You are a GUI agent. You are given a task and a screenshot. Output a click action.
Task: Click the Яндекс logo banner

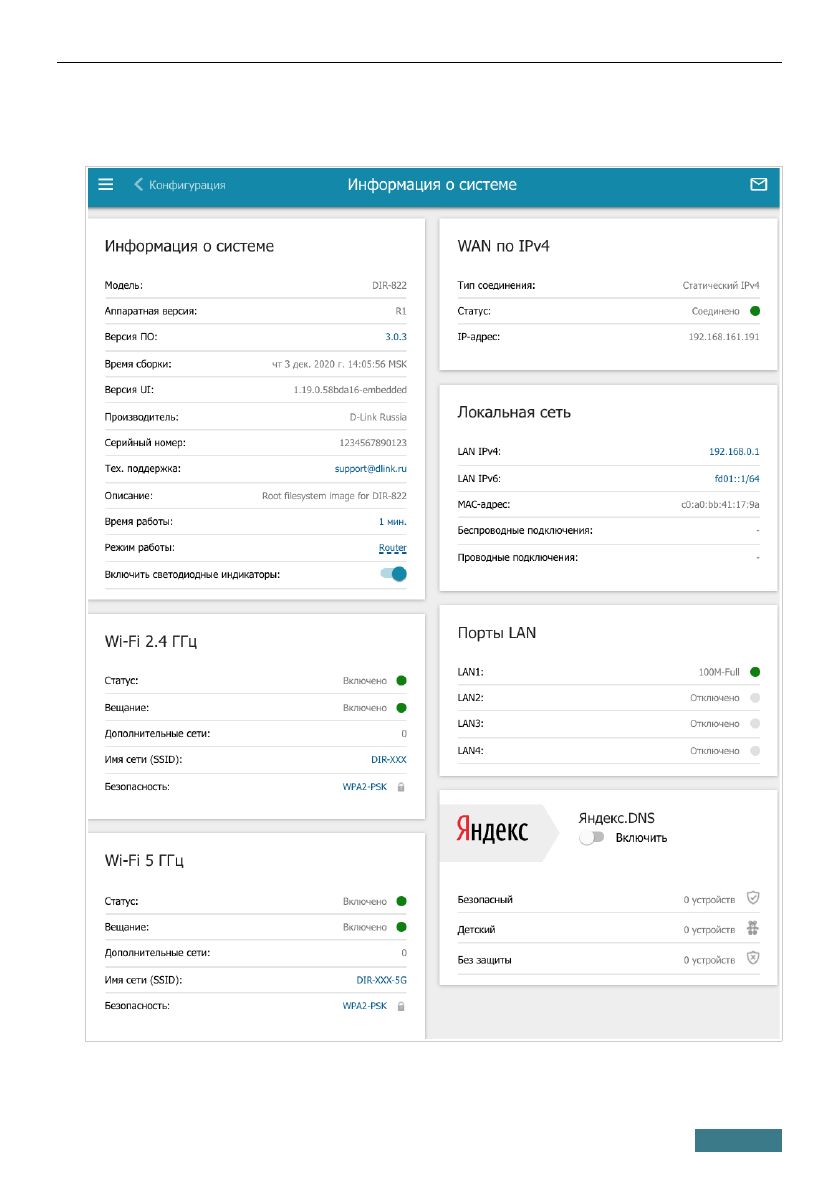pyautogui.click(x=499, y=832)
